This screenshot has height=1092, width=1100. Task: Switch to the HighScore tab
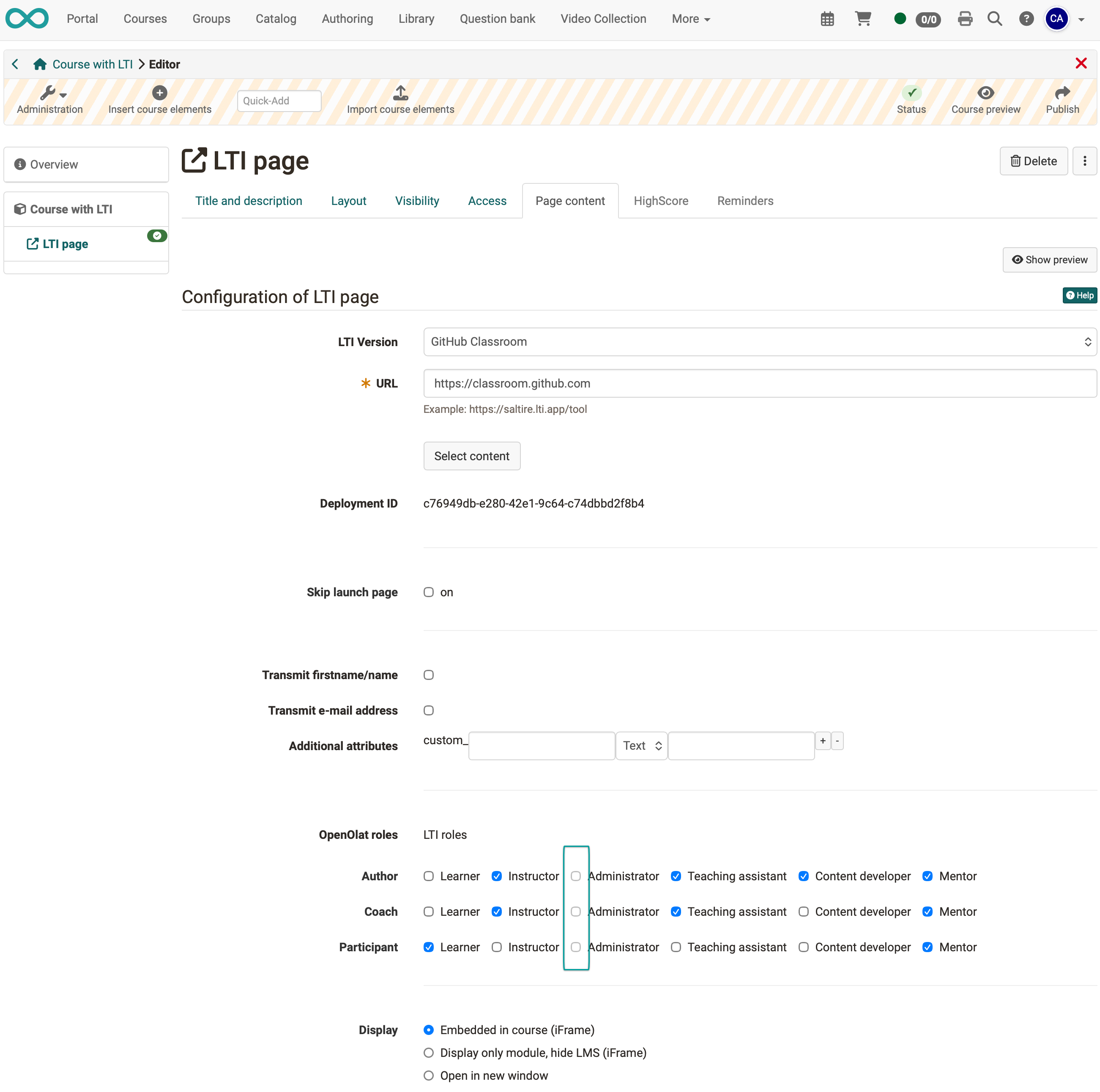tap(661, 200)
